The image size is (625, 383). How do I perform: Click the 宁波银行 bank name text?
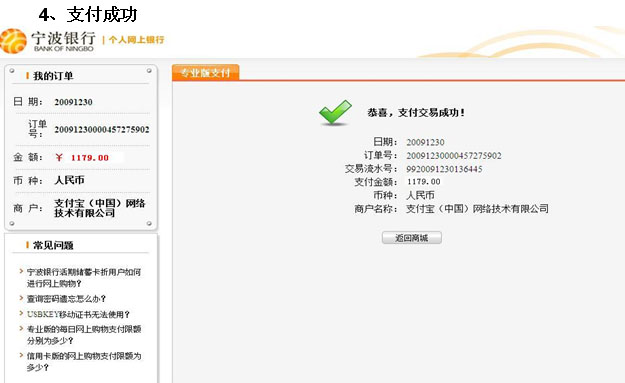pyautogui.click(x=64, y=38)
